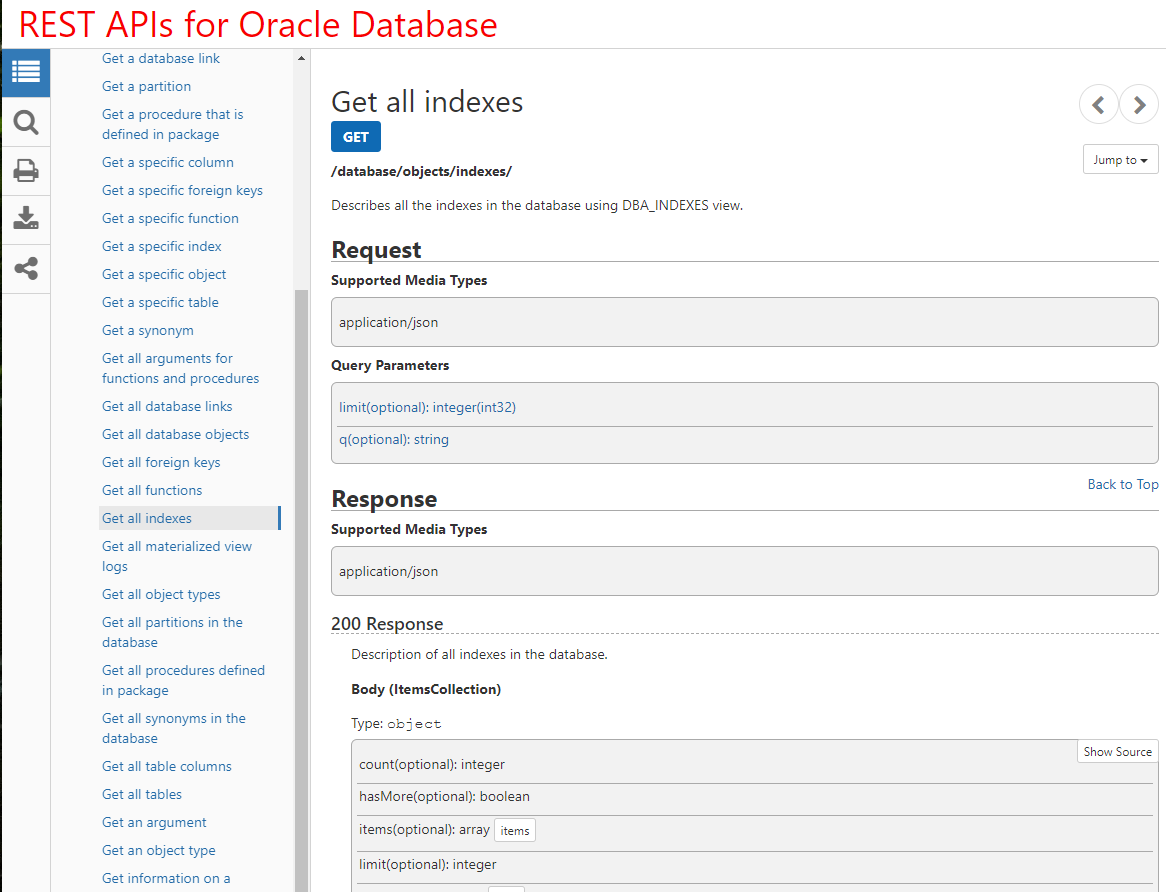Click the Get all indexes page title
The height and width of the screenshot is (892, 1166).
(427, 102)
